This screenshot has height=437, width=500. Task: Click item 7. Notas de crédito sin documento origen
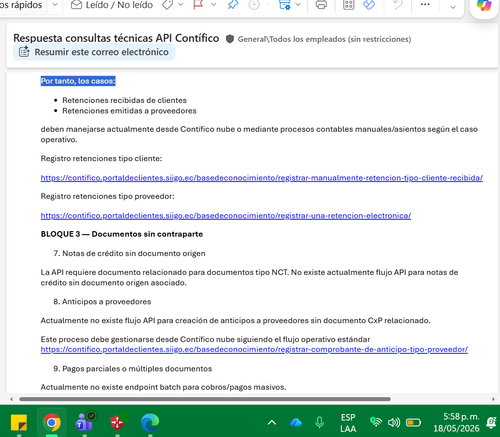pyautogui.click(x=129, y=253)
